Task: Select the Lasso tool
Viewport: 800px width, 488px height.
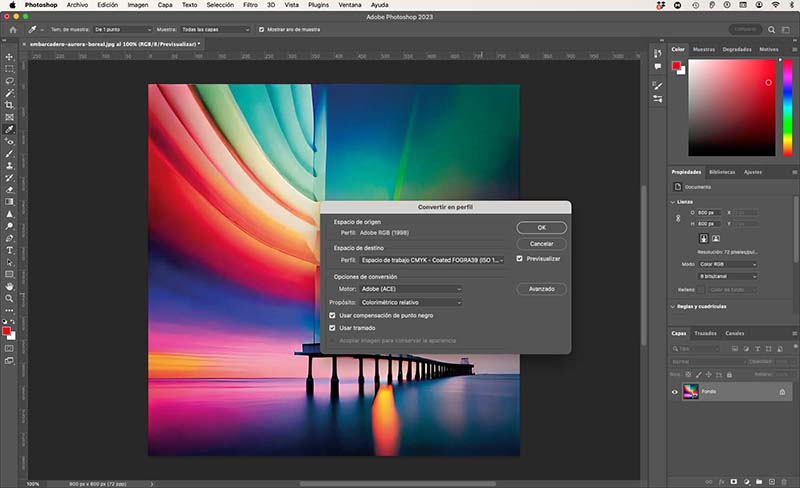Action: pyautogui.click(x=9, y=81)
